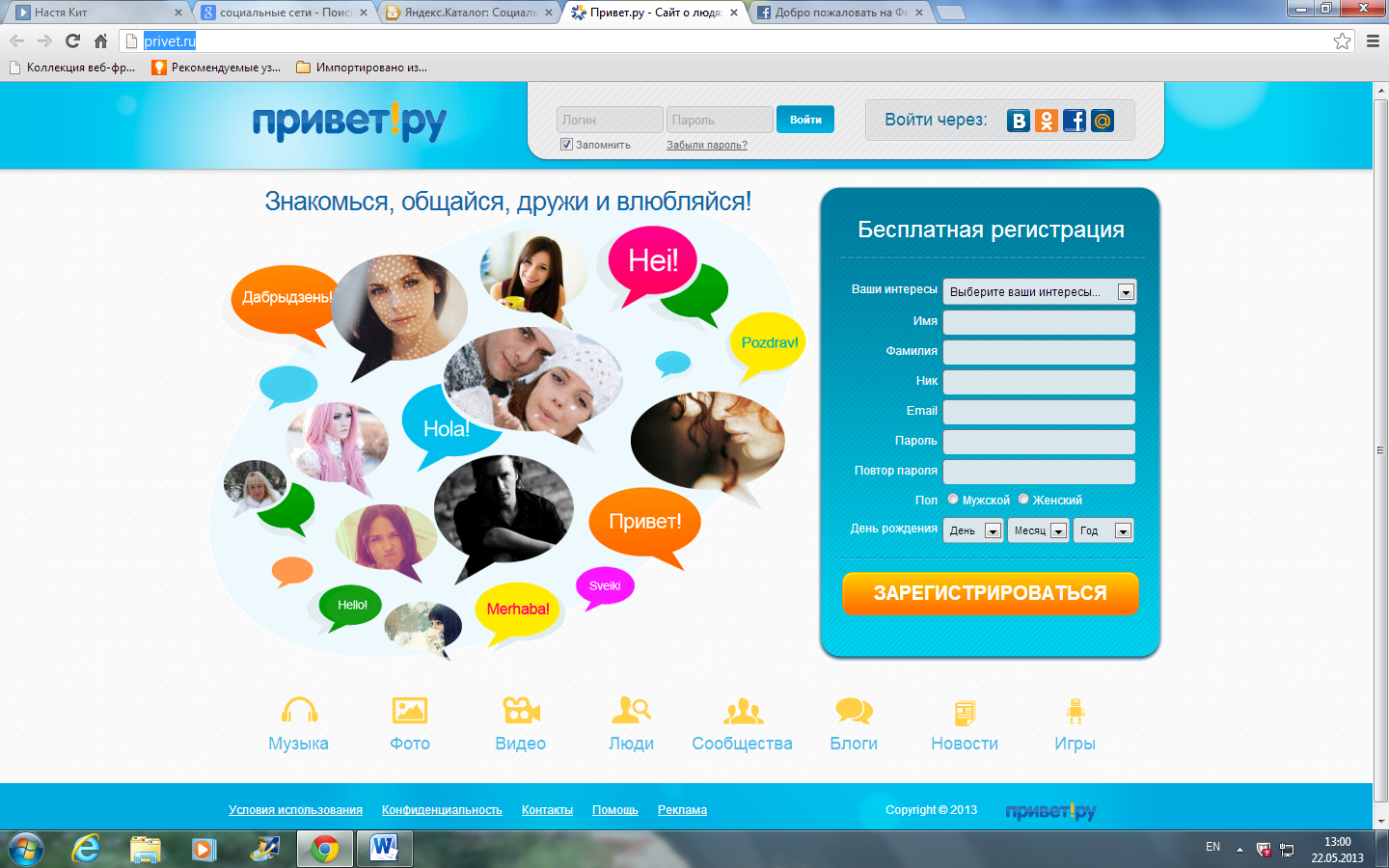Follow the Забыли пароль? link
This screenshot has width=1389, height=868.
click(x=707, y=146)
